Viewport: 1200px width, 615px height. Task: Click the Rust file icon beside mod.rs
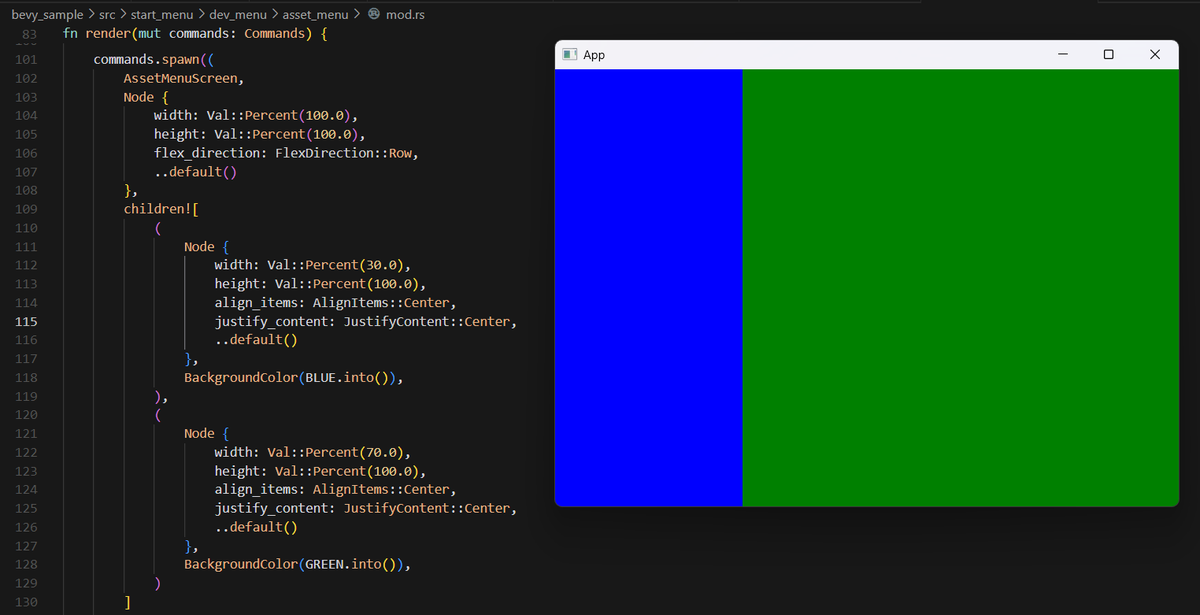tap(374, 15)
